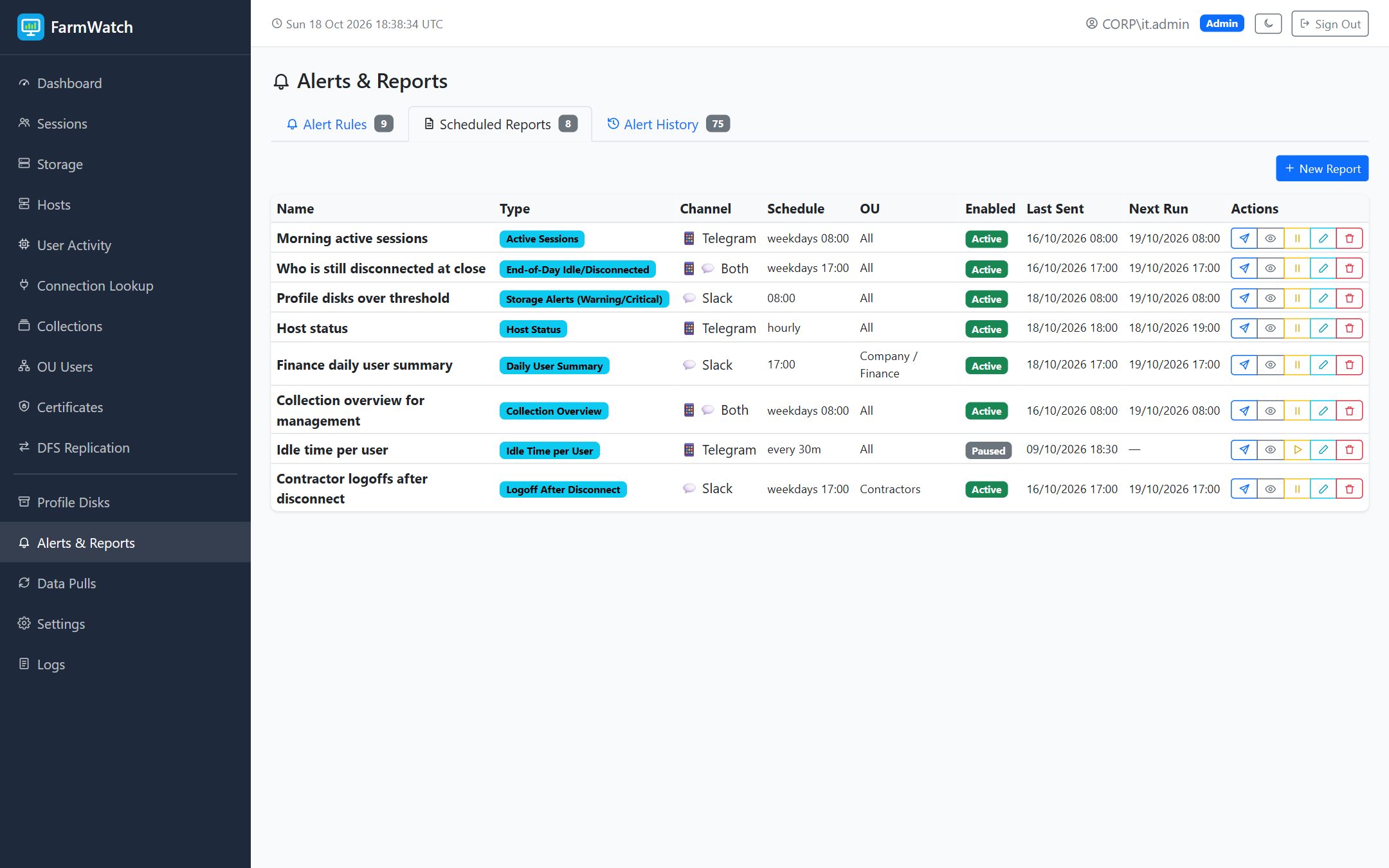Pause Collection overview for management report

(1297, 410)
